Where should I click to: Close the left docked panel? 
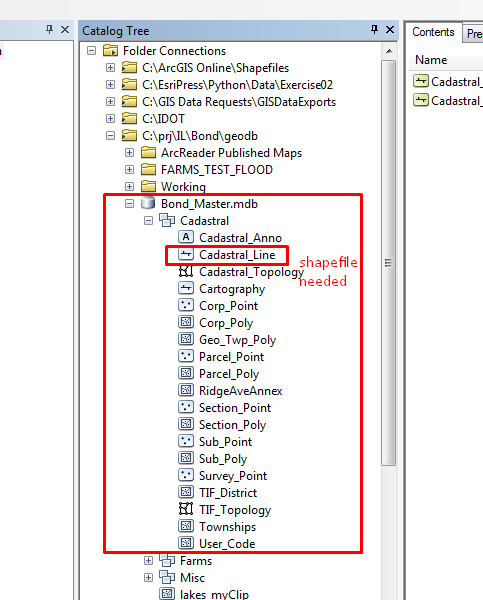click(65, 29)
